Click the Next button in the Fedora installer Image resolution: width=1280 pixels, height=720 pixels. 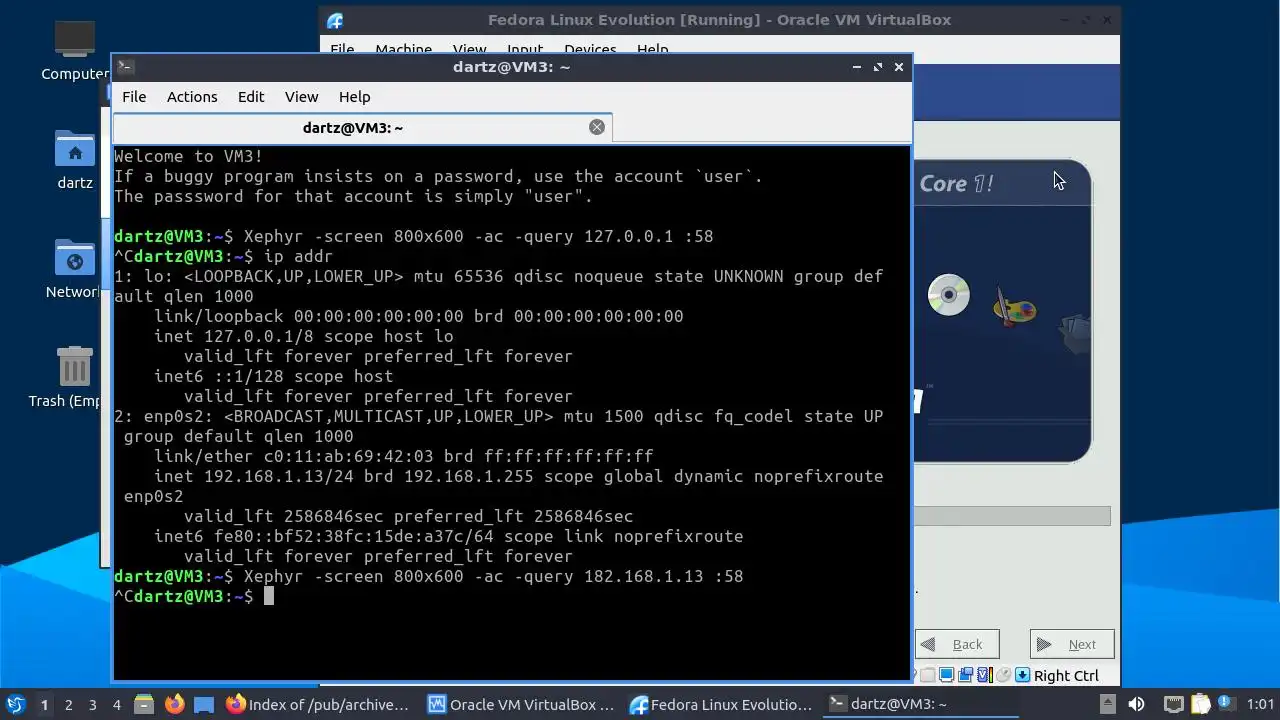1071,644
